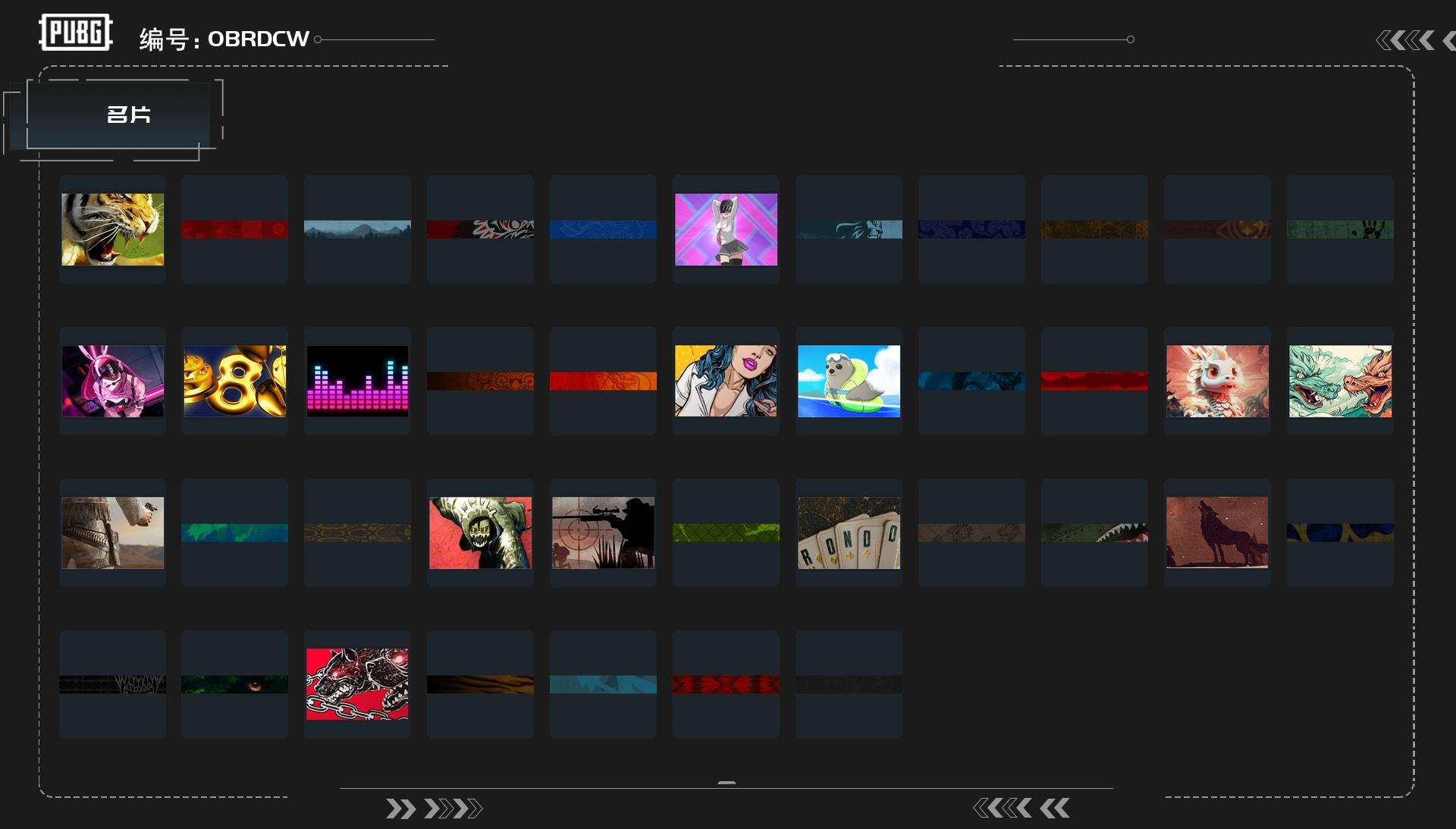1456x829 pixels.
Task: Select the seal in swim ring card
Action: (849, 381)
